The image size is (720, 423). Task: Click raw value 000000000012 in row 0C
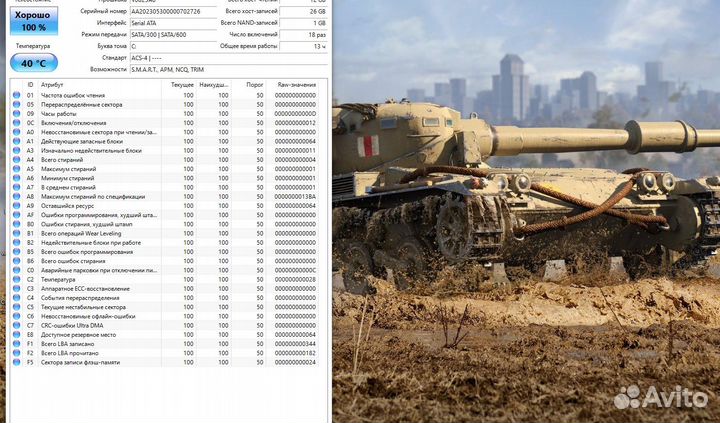tap(295, 123)
